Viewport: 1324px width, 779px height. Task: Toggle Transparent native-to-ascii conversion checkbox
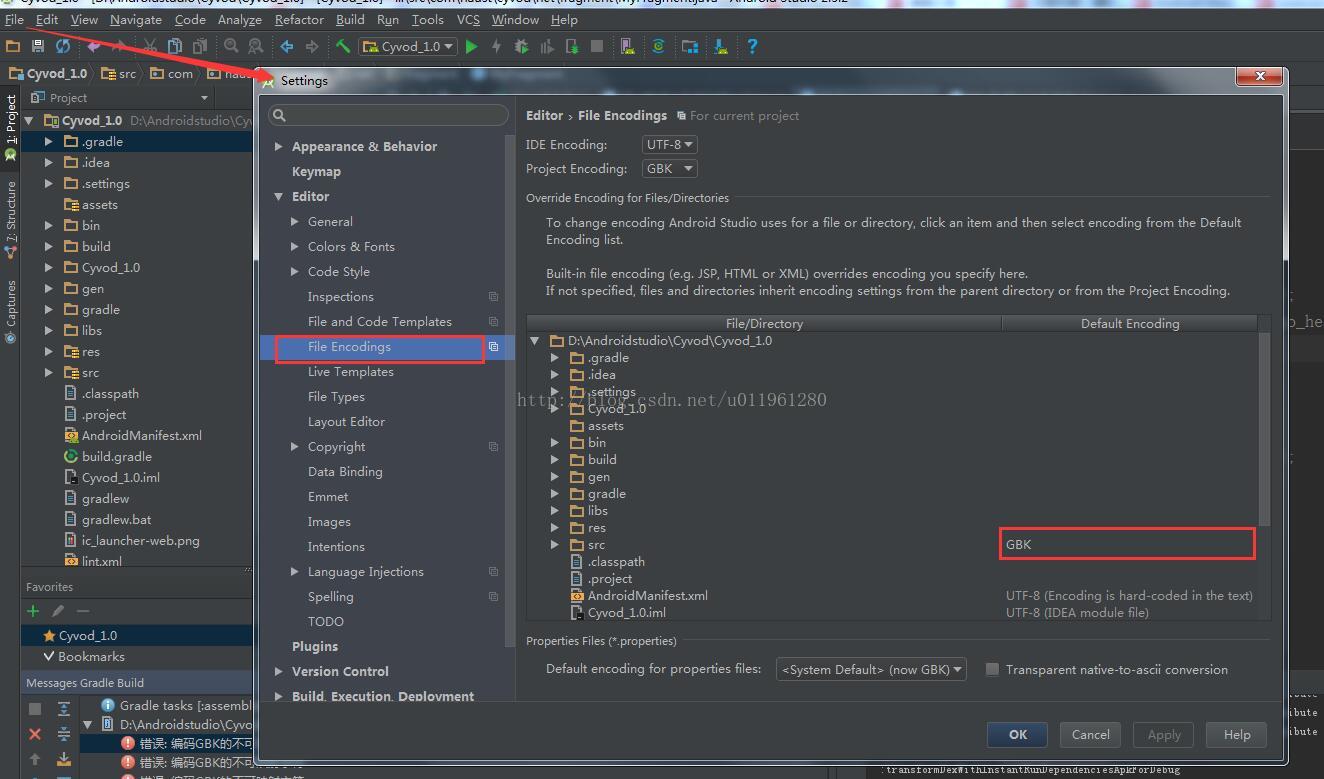[x=992, y=669]
